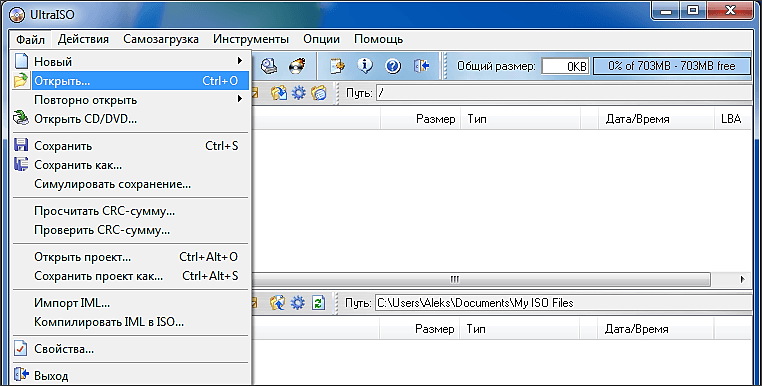Choose Просчитать CRC-сумму...
This screenshot has height=386, width=762.
coord(130,211)
